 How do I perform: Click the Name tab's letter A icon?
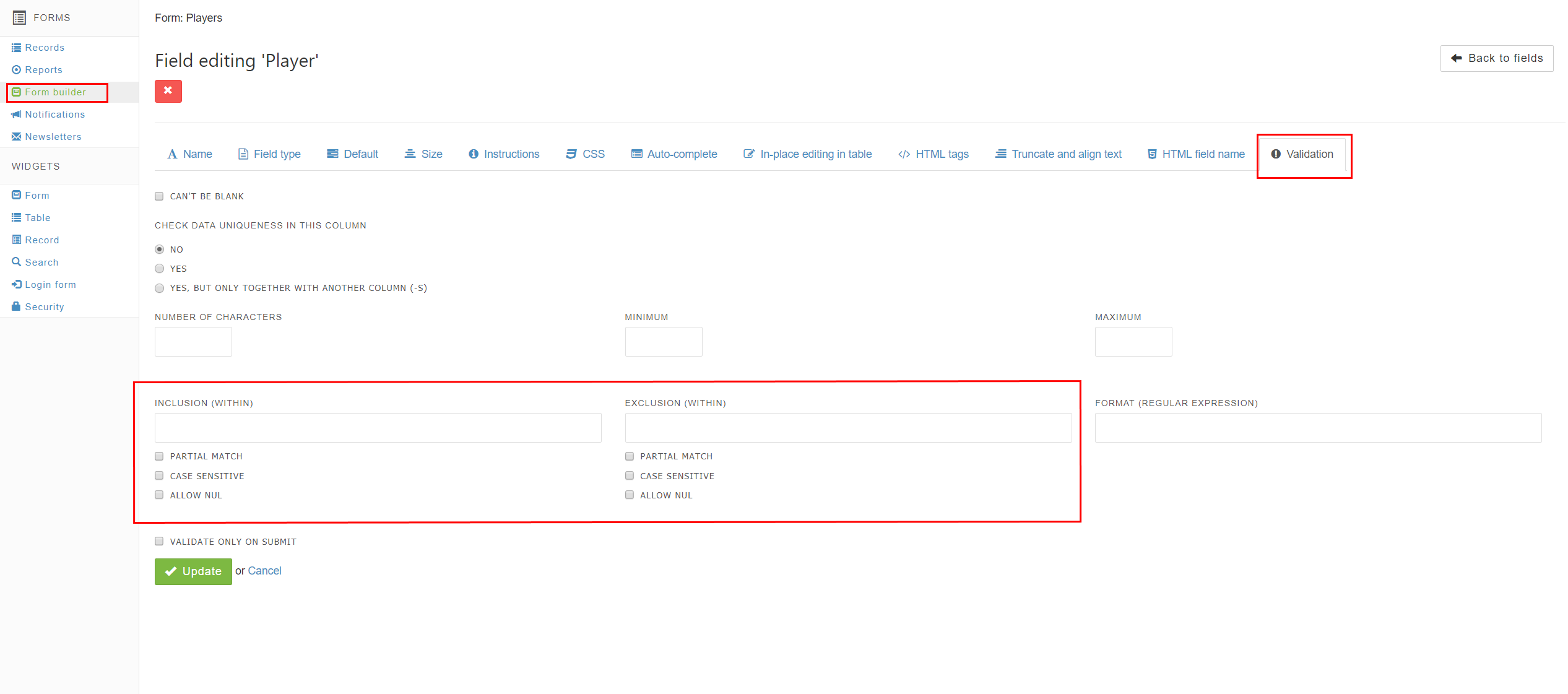coord(172,154)
